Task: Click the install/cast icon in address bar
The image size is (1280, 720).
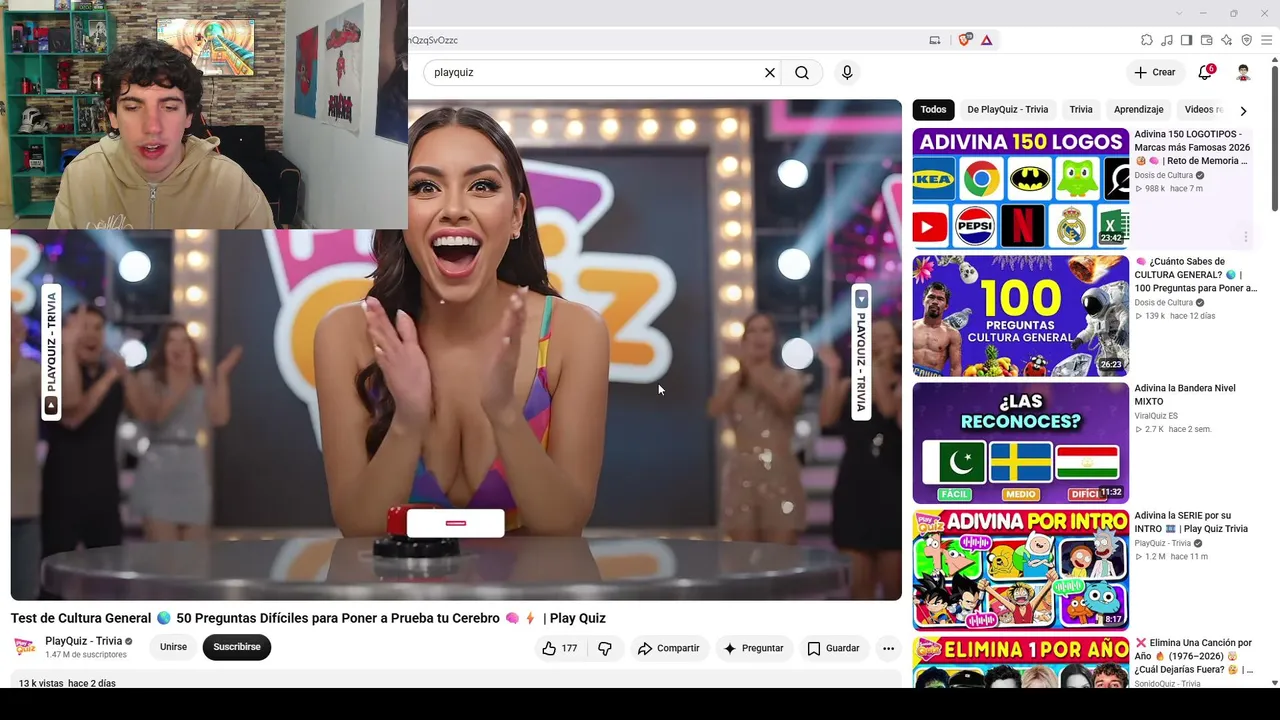Action: click(935, 40)
